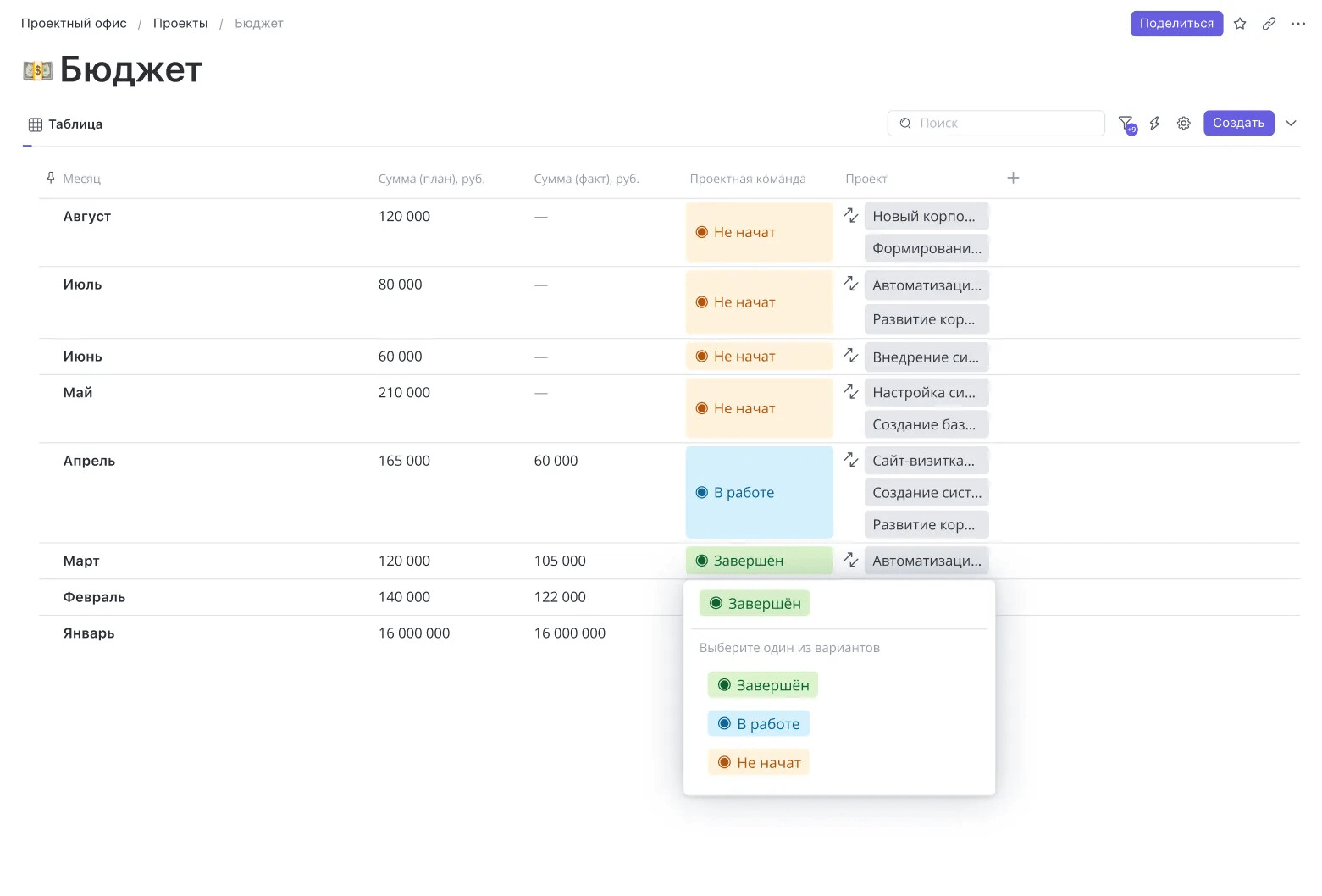
Task: Click fact amount 105 000 for Март
Action: pyautogui.click(x=560, y=561)
